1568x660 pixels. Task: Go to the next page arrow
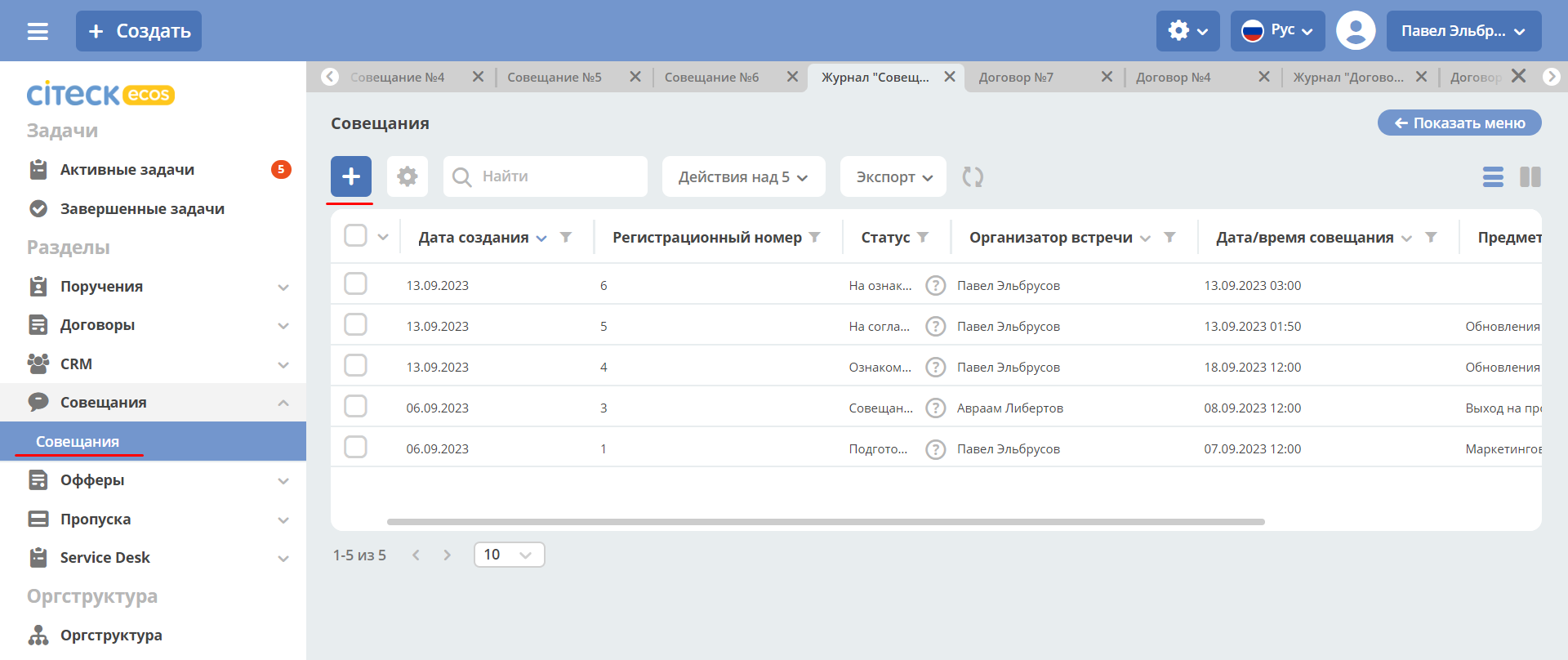[x=447, y=555]
